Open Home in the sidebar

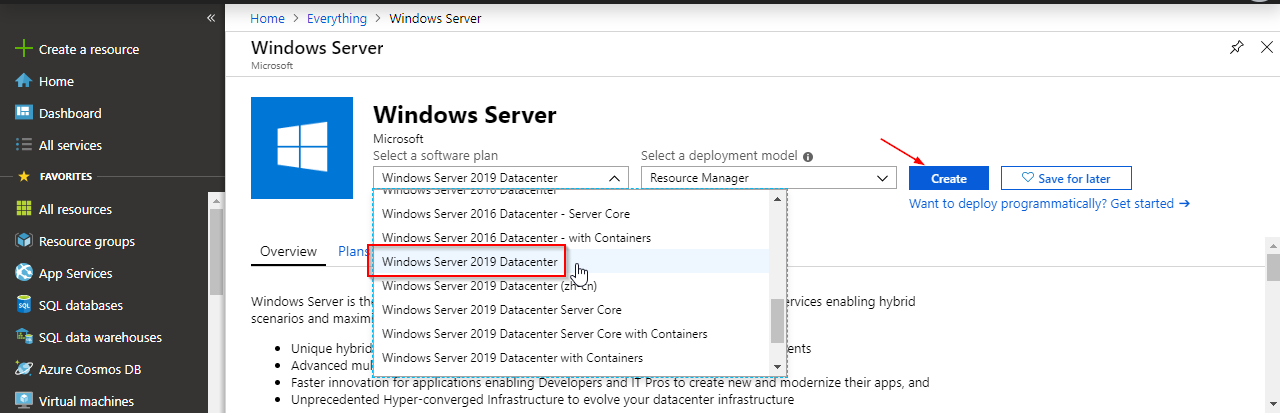click(x=56, y=81)
